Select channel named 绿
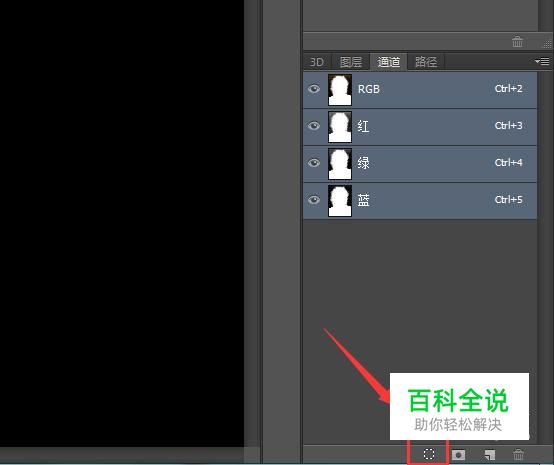 [364, 163]
